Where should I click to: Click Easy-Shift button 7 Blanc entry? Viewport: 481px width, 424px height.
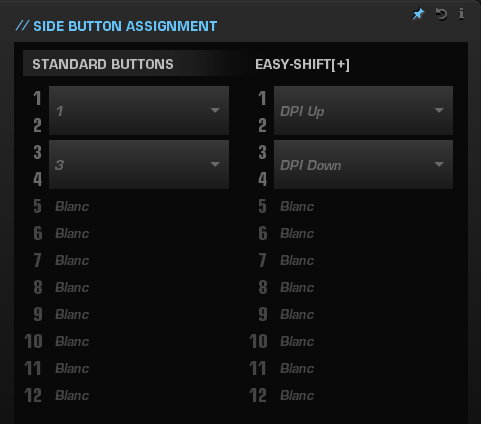(297, 261)
